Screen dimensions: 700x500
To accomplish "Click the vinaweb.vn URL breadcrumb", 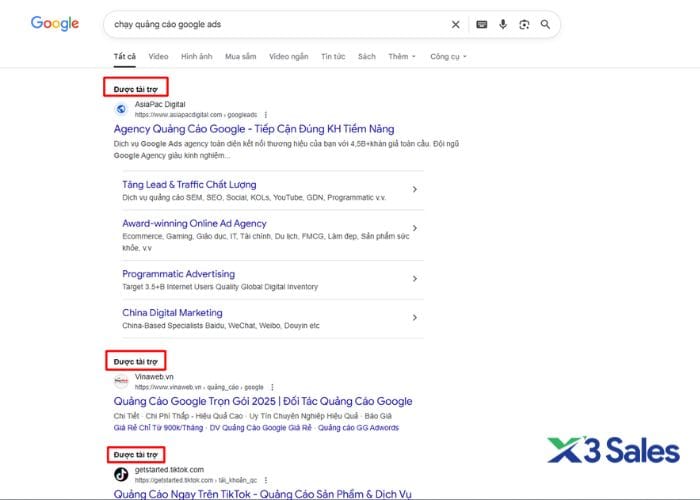I will click(199, 388).
